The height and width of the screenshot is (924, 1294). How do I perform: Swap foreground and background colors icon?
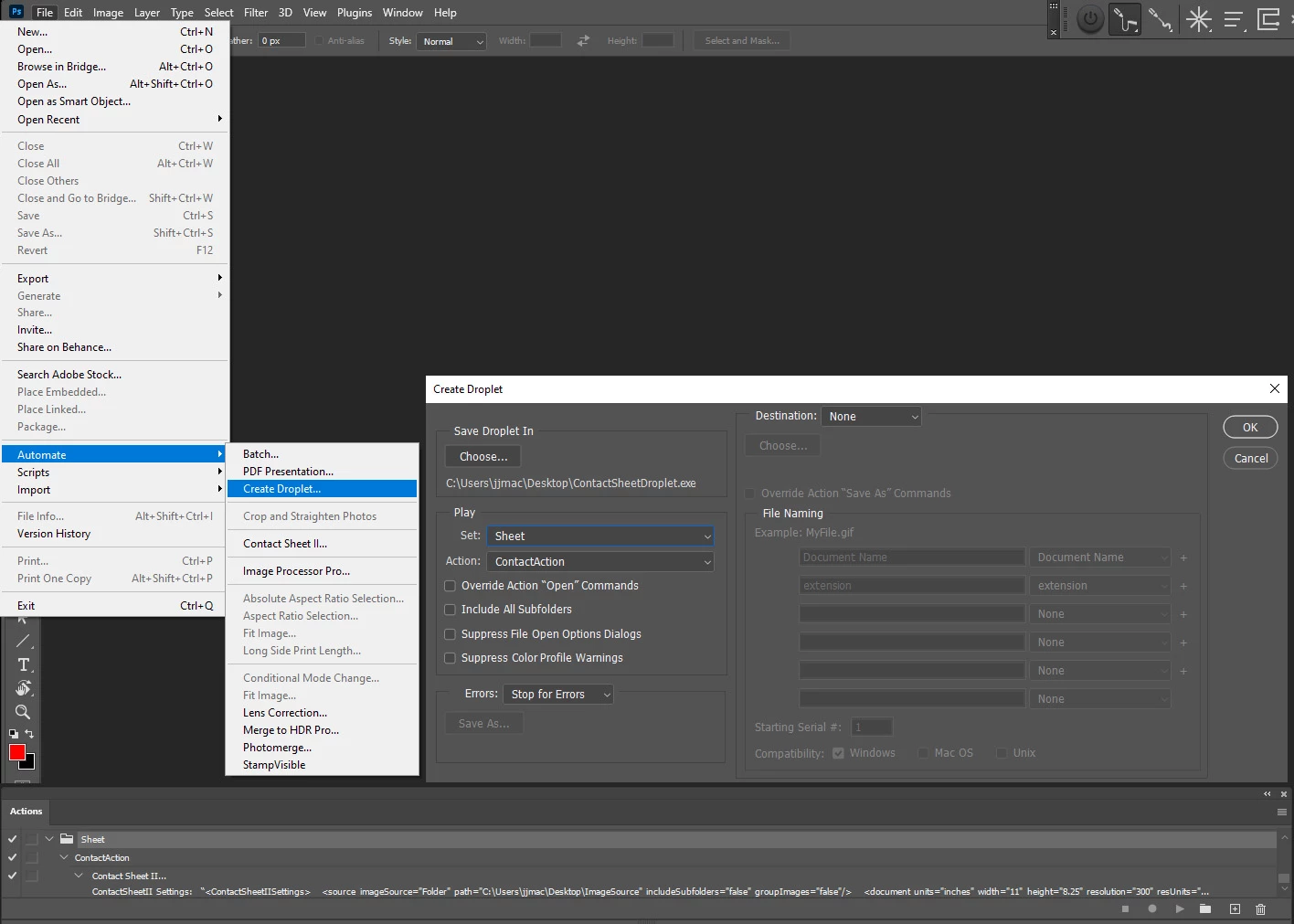[x=29, y=734]
